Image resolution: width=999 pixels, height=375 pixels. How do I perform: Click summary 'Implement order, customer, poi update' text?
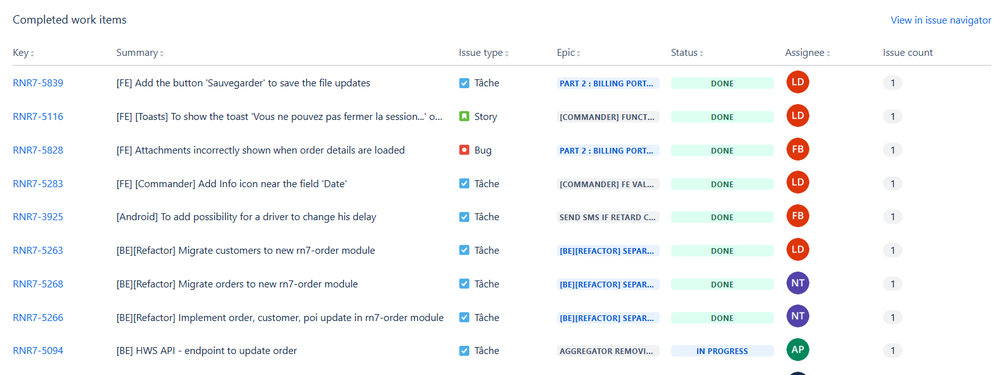tap(280, 317)
